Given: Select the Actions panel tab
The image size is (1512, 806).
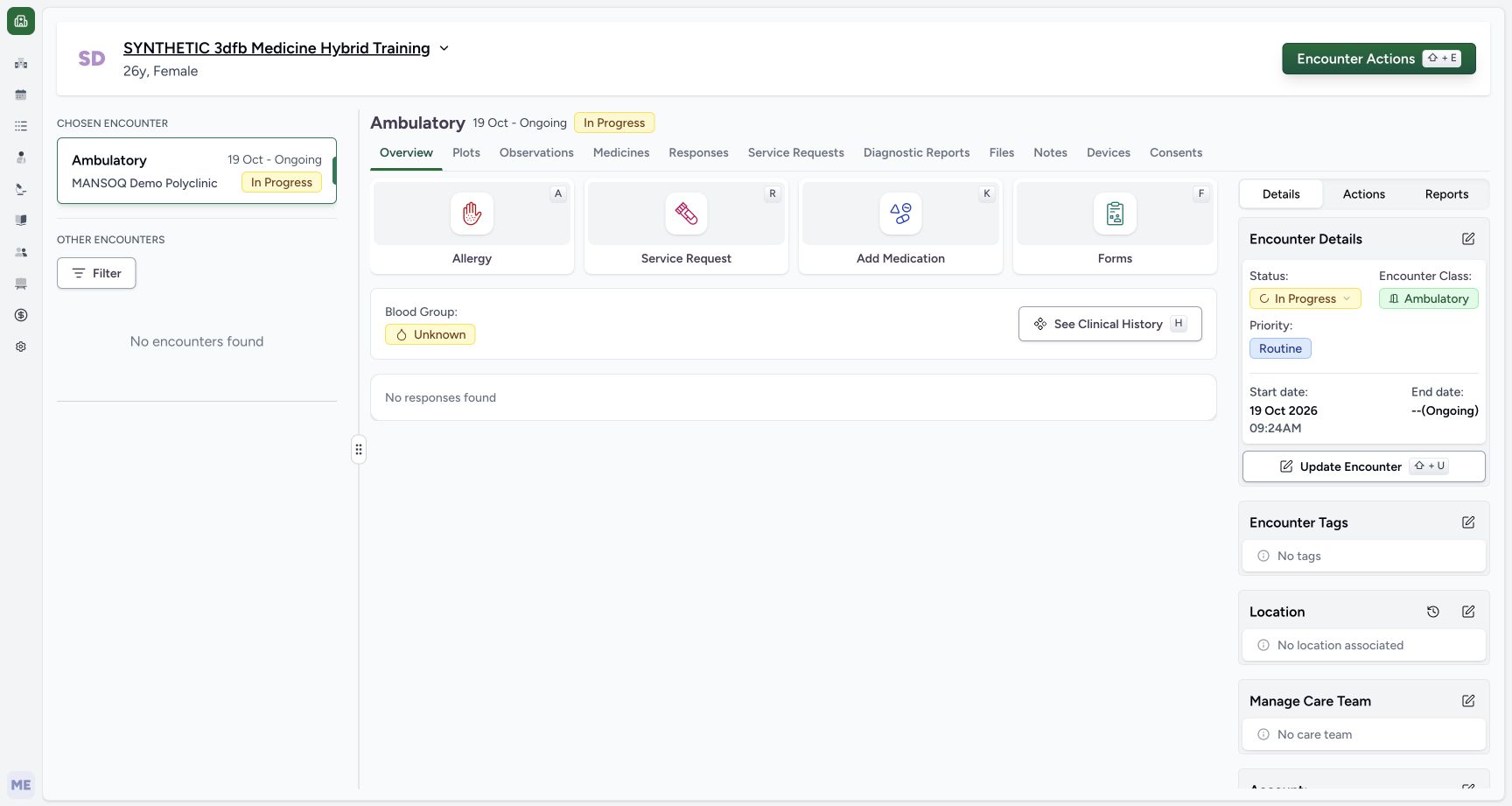Looking at the screenshot, I should [x=1363, y=194].
